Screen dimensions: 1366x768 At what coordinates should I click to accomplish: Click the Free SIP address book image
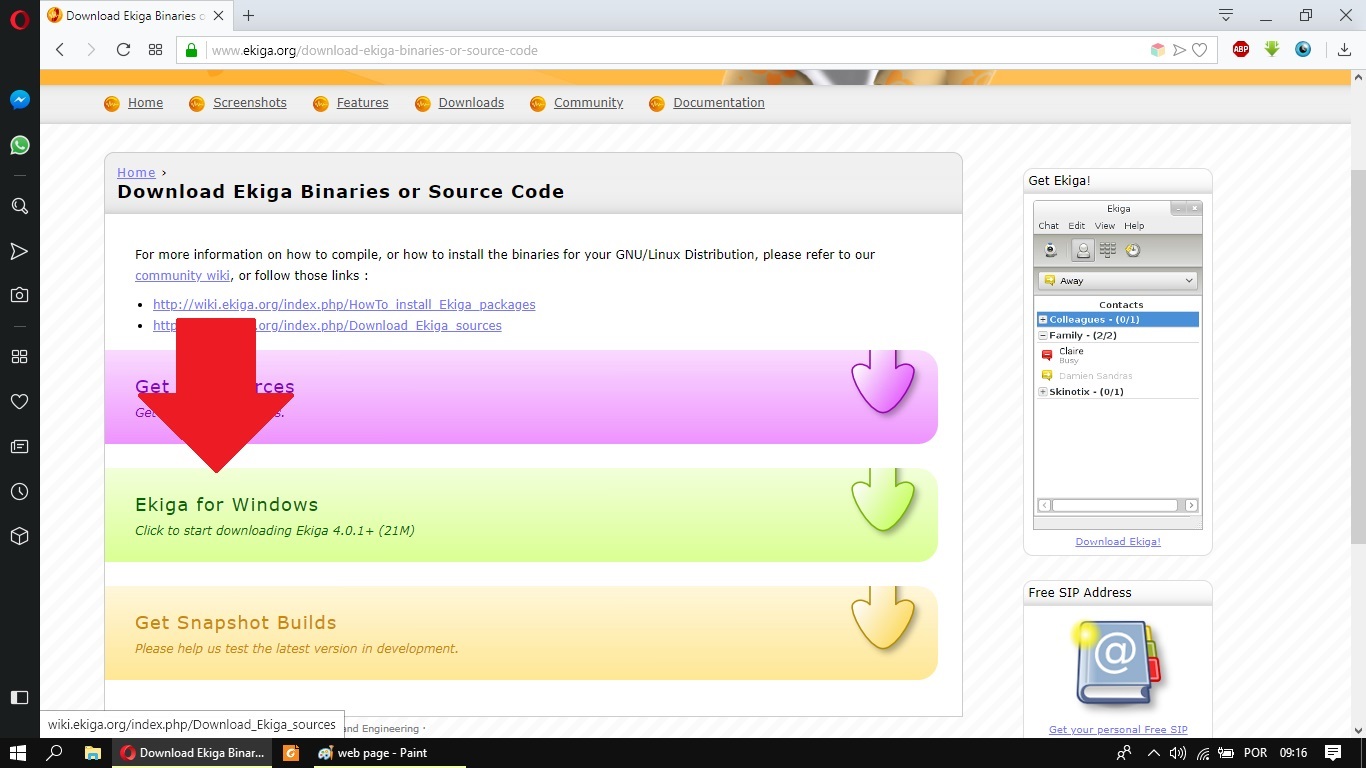tap(1118, 662)
